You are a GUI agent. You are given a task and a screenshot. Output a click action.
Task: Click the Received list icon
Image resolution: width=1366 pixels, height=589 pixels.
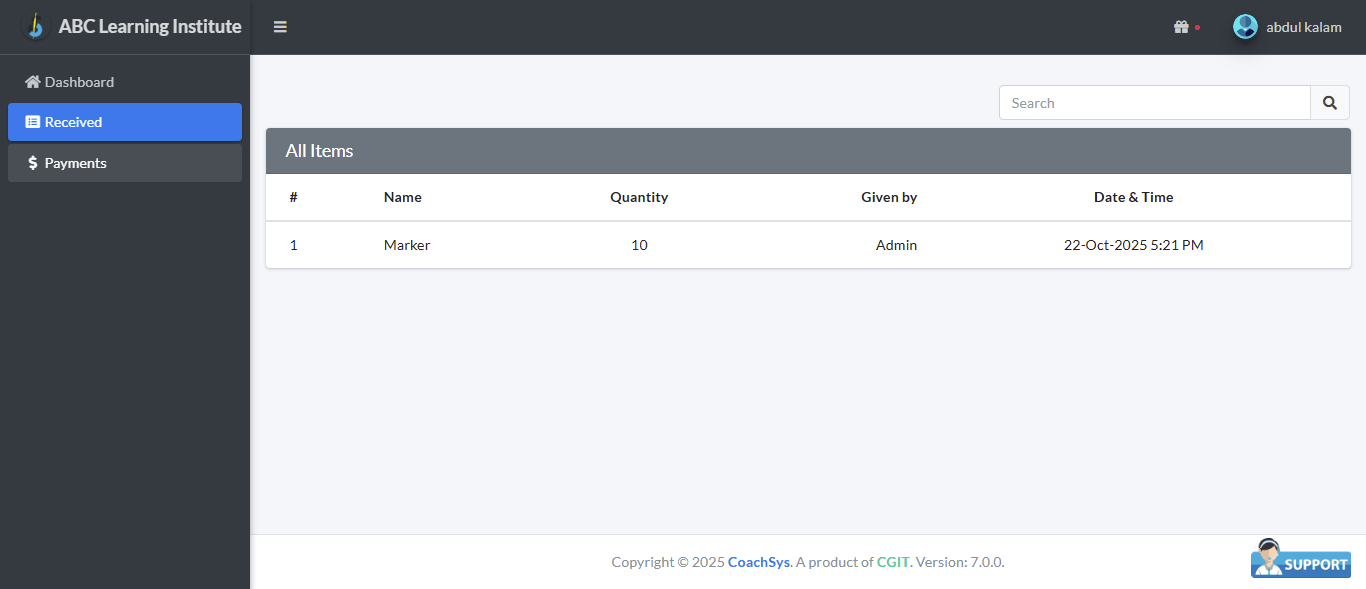[33, 122]
